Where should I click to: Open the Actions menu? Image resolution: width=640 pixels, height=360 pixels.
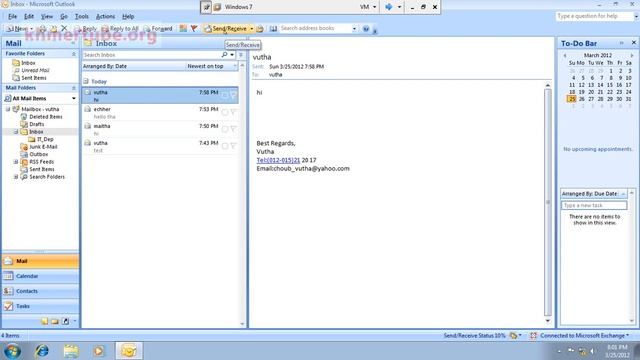tap(105, 16)
